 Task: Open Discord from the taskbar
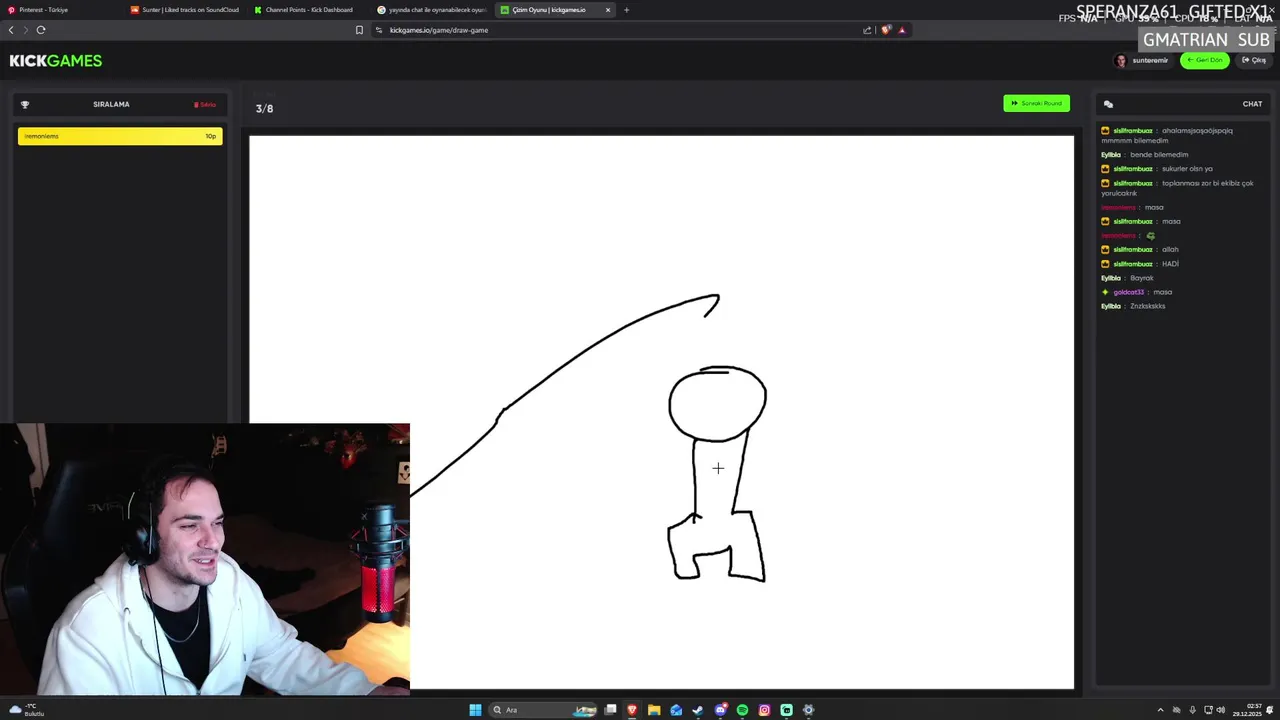point(720,710)
